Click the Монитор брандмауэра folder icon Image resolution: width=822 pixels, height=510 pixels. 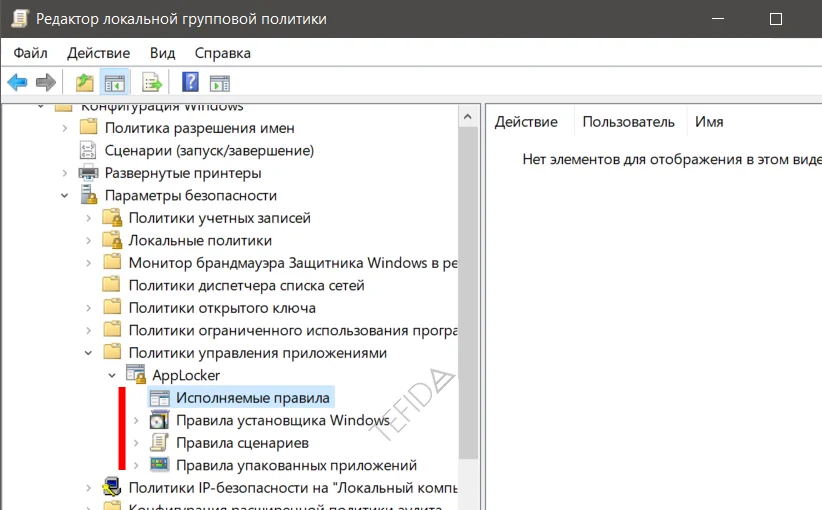pos(112,262)
